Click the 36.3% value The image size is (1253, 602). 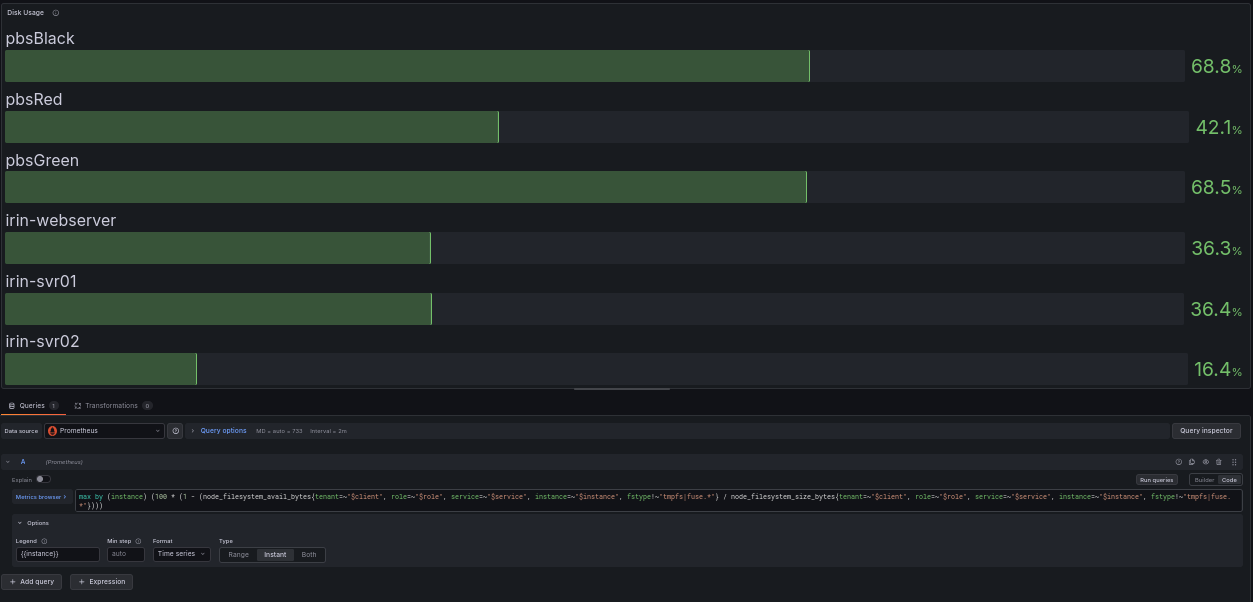click(x=1216, y=249)
